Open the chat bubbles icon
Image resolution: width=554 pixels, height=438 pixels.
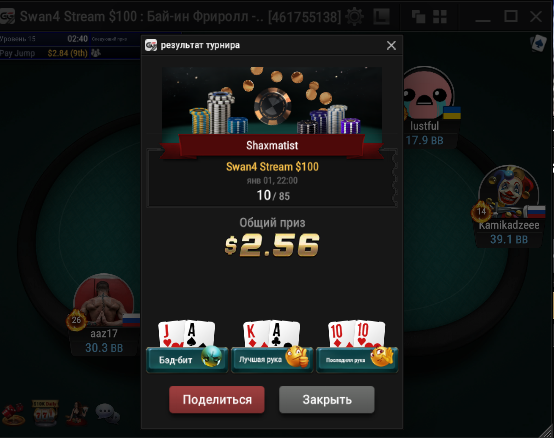pyautogui.click(x=107, y=413)
